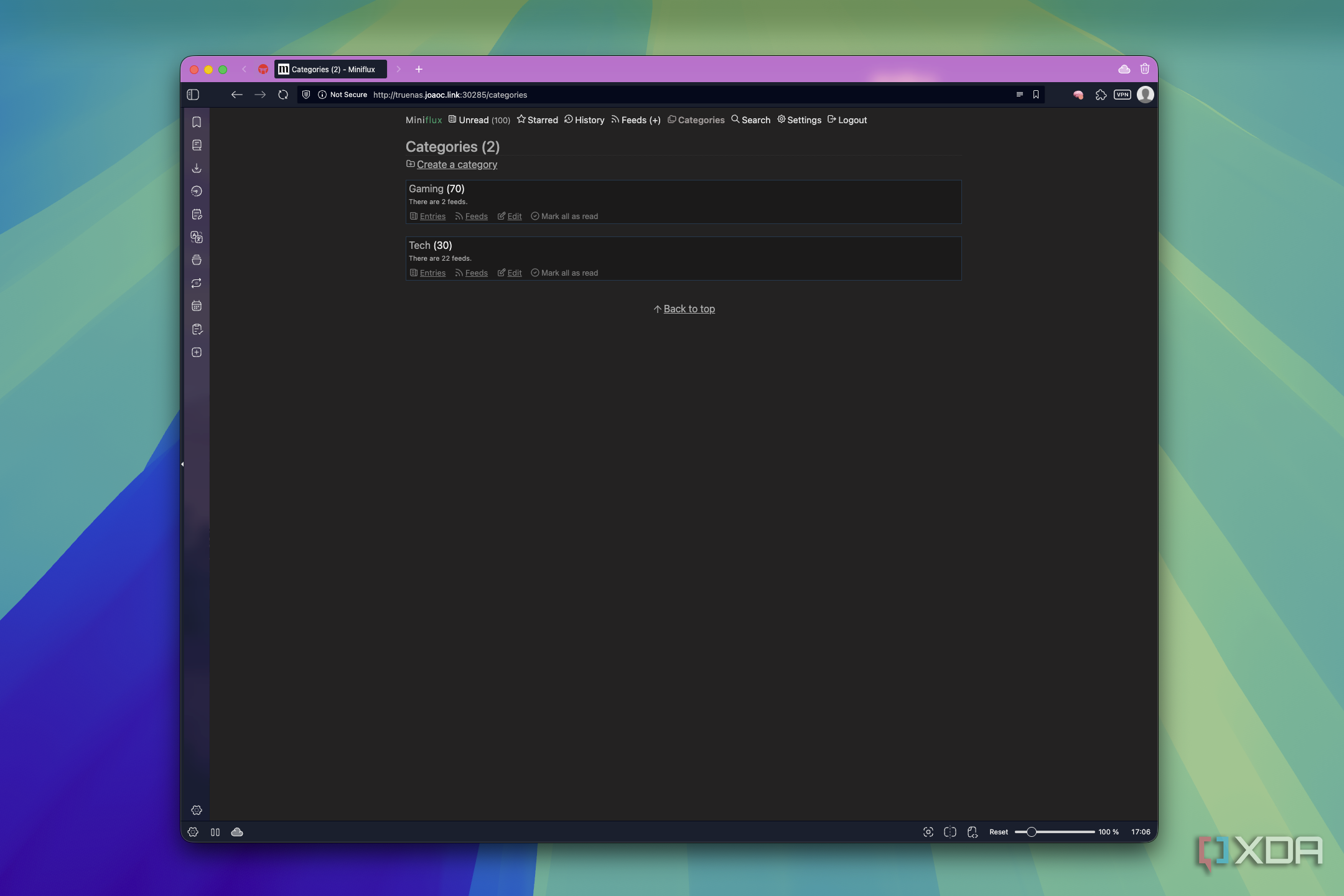Toggle reader view icon in address bar

pyautogui.click(x=1019, y=95)
